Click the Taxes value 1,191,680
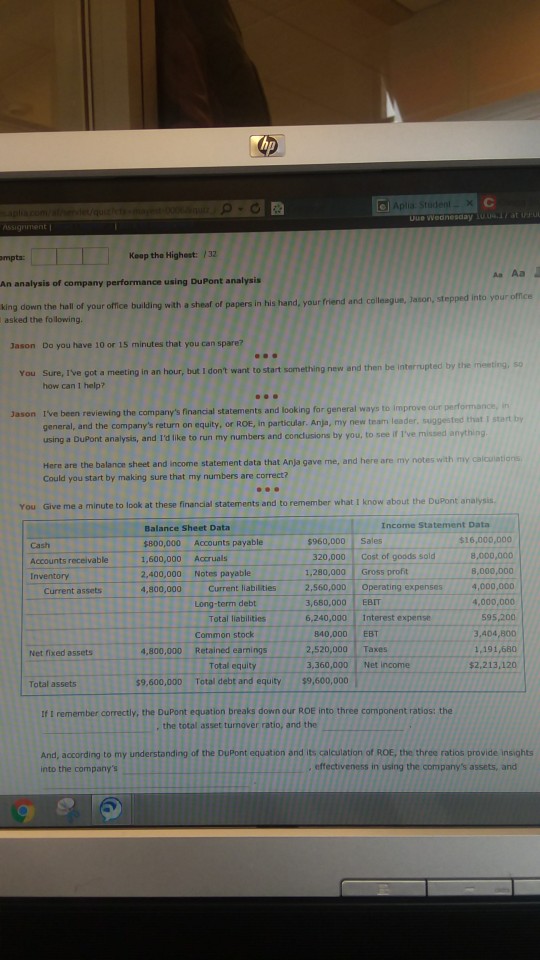 (x=495, y=648)
